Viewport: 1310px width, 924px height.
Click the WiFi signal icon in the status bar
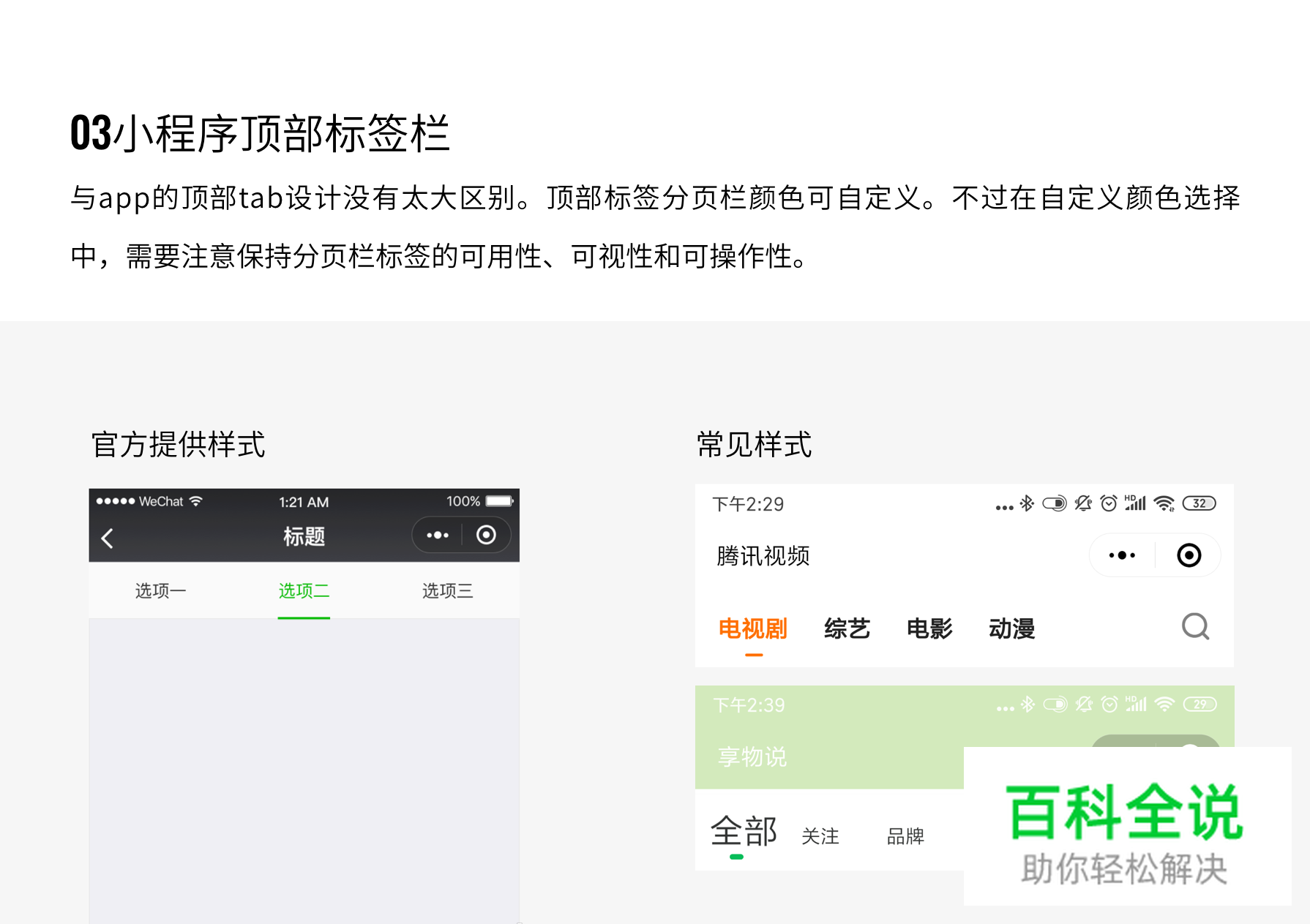coord(1163,503)
